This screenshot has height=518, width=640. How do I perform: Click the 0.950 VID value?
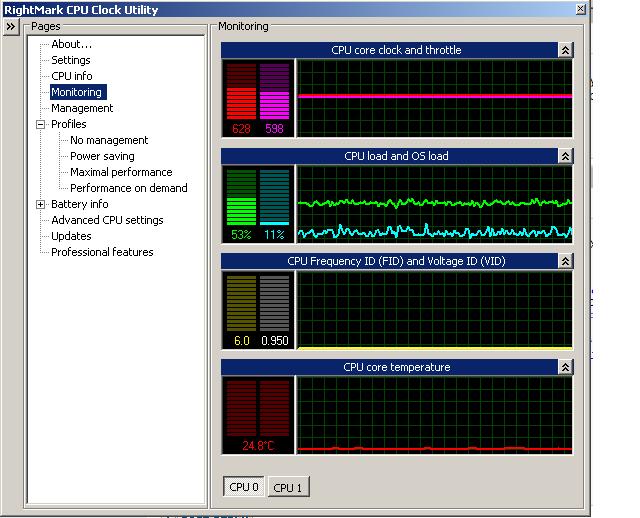point(275,341)
